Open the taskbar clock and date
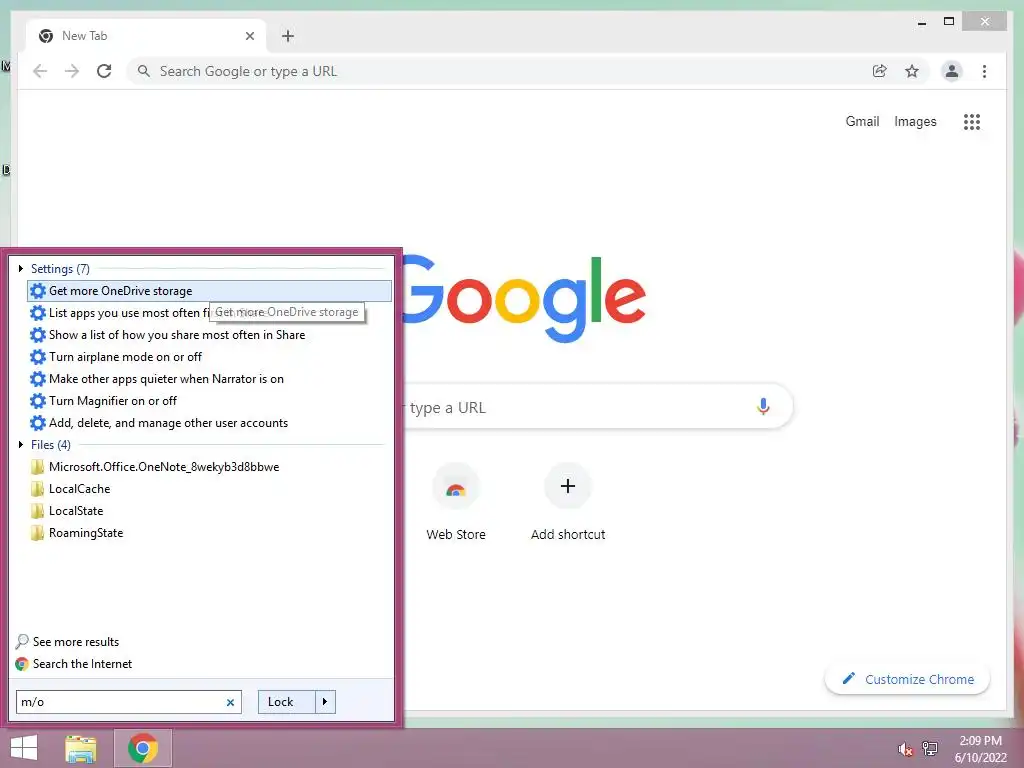The height and width of the screenshot is (768, 1024). pos(980,749)
